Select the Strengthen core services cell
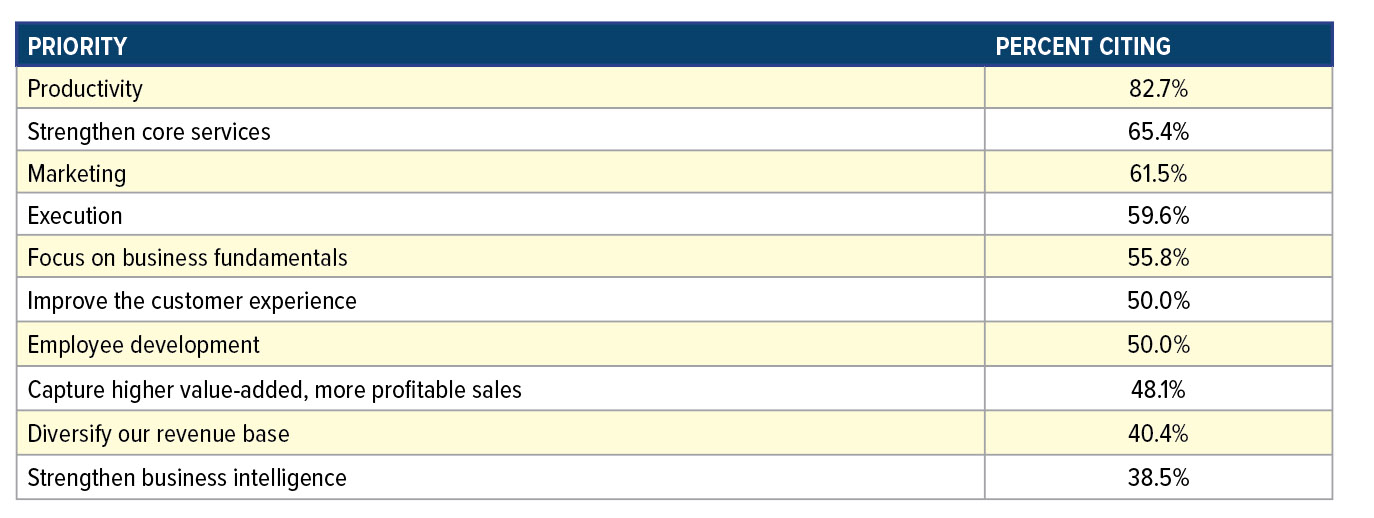 pos(149,131)
